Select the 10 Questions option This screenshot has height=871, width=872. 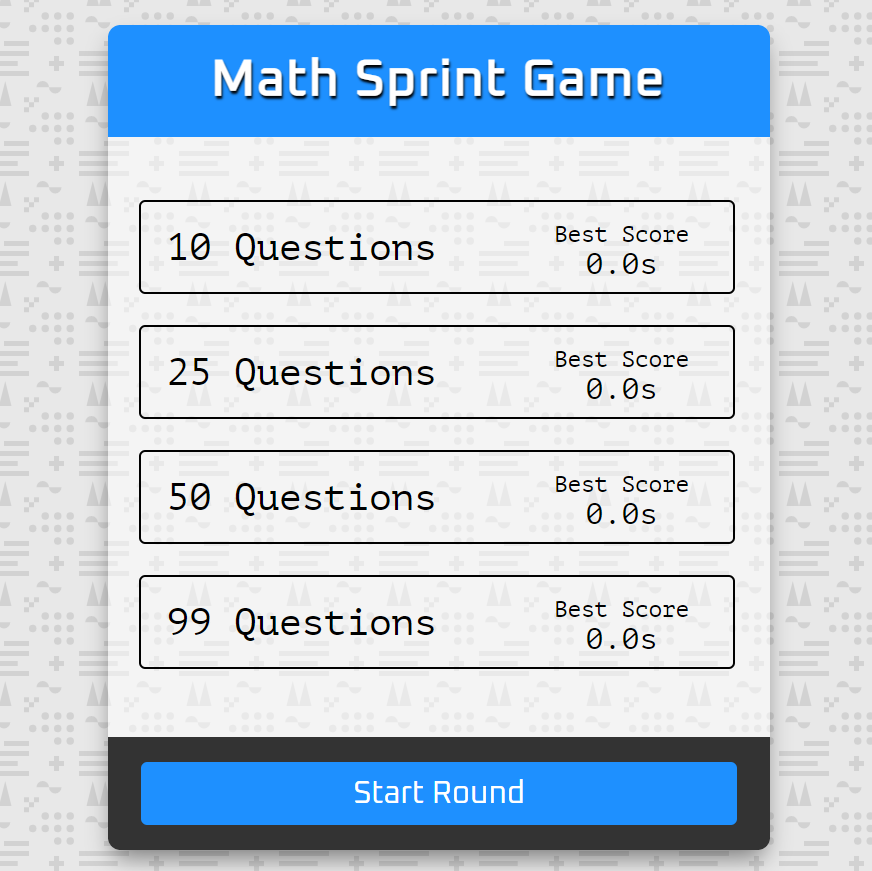point(301,248)
